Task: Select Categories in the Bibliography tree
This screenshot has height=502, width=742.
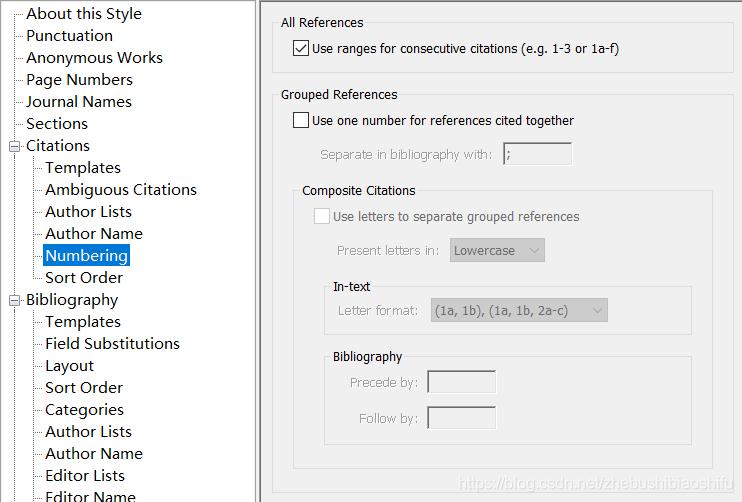Action: click(84, 410)
